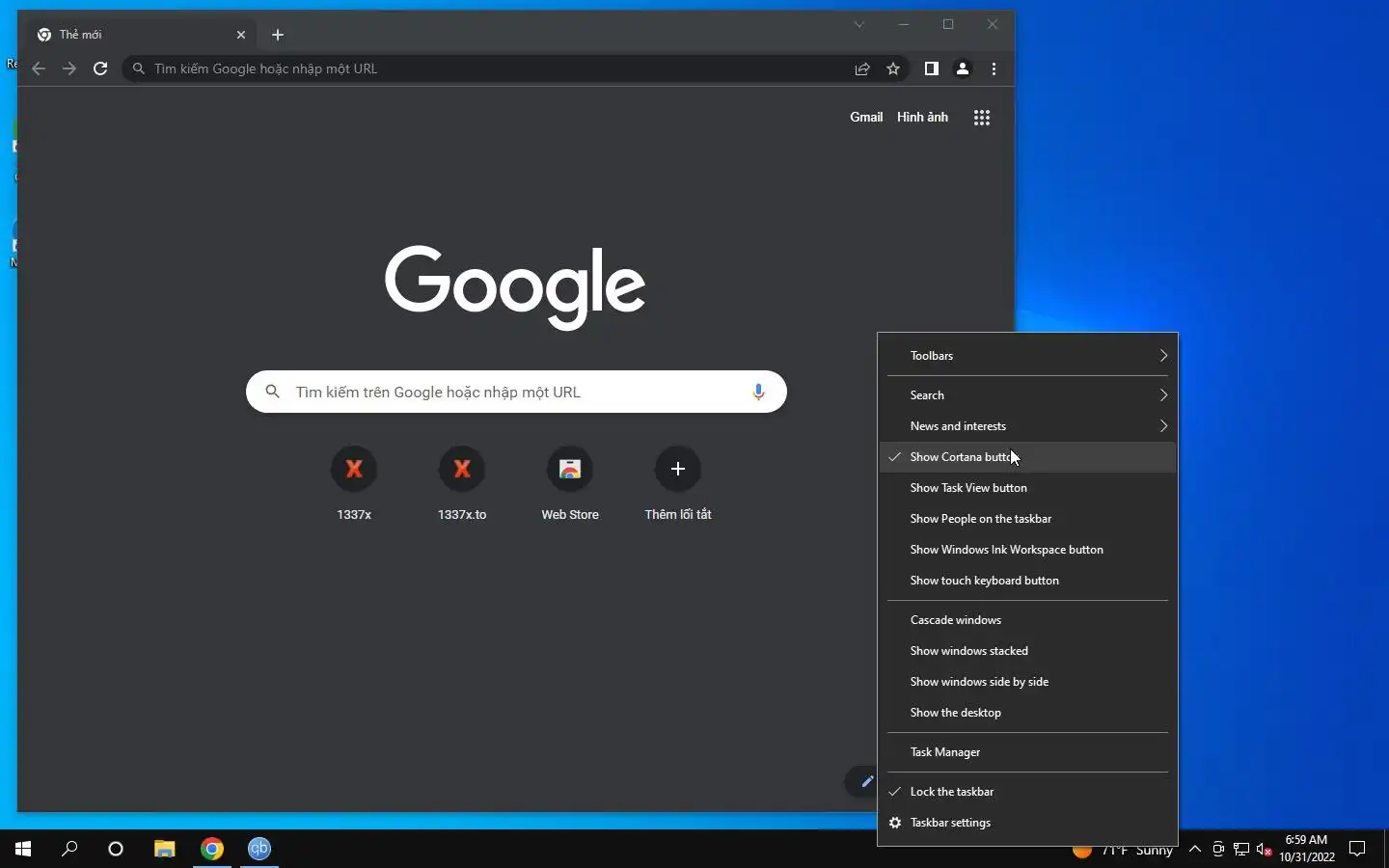This screenshot has width=1389, height=868.
Task: Open network status tray icon
Action: click(1241, 849)
